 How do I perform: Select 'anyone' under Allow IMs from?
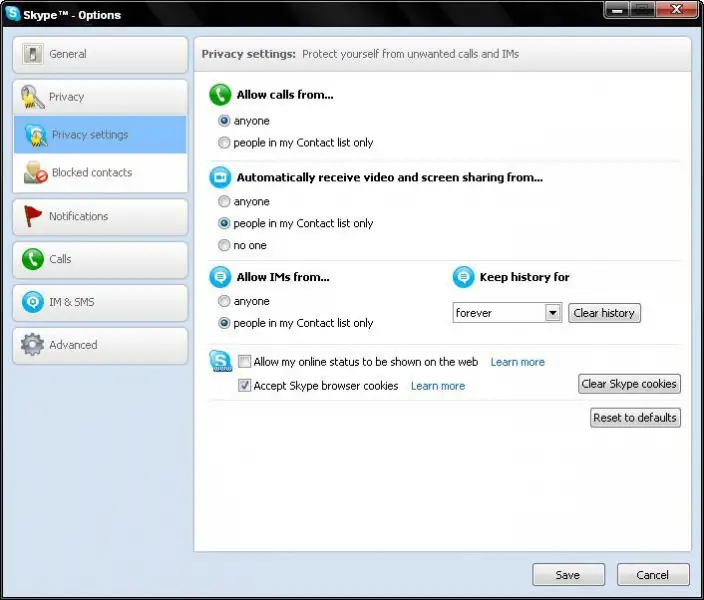224,301
